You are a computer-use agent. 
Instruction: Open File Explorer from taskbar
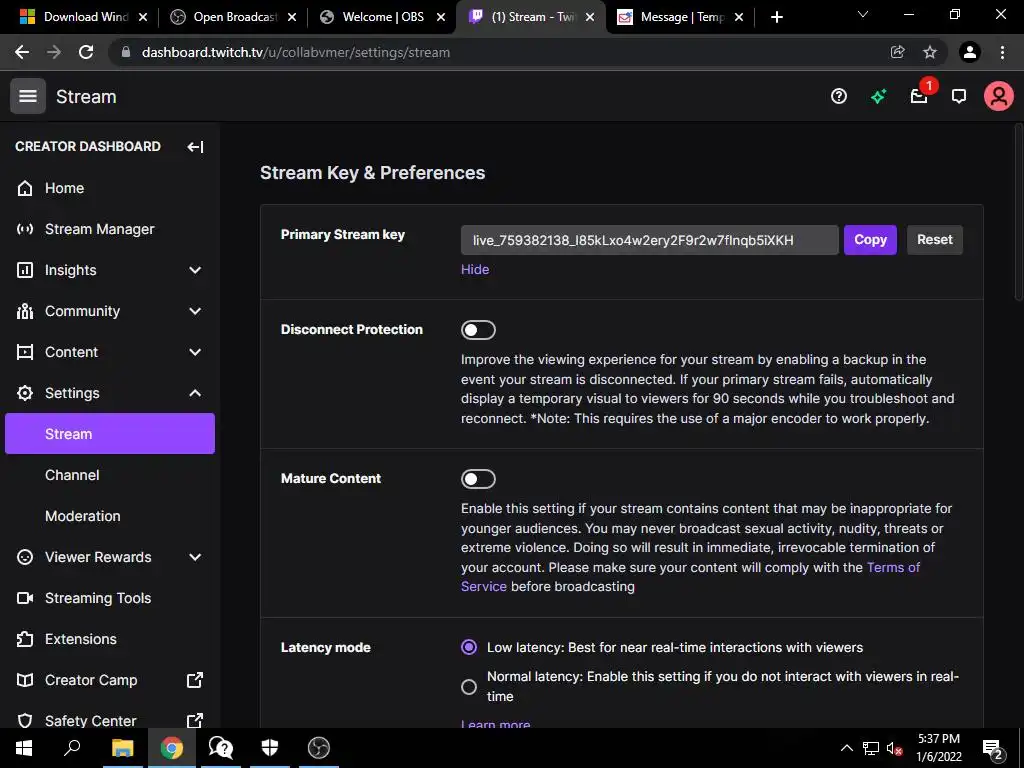[122, 748]
